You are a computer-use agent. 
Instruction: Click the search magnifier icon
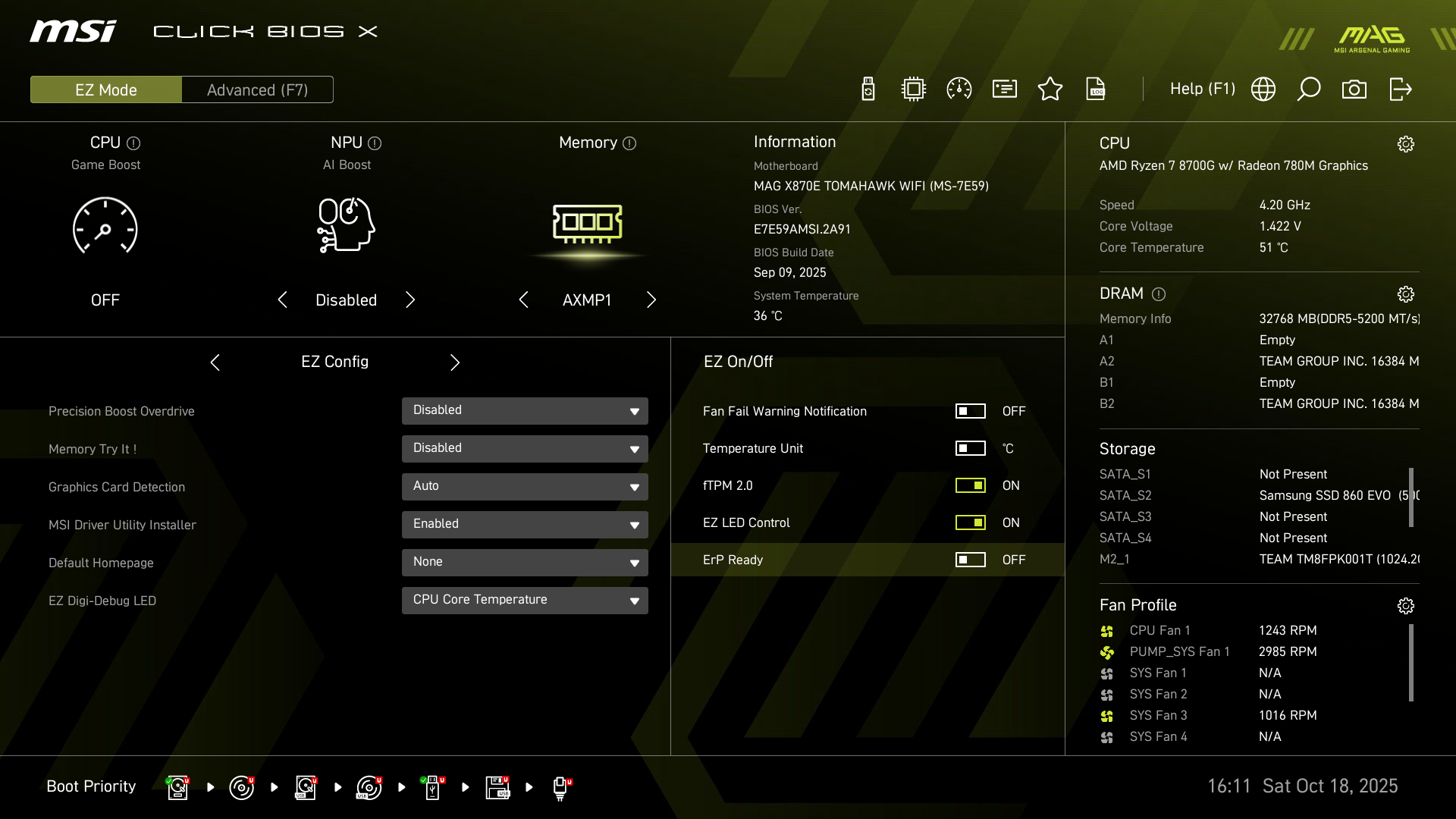(1309, 89)
